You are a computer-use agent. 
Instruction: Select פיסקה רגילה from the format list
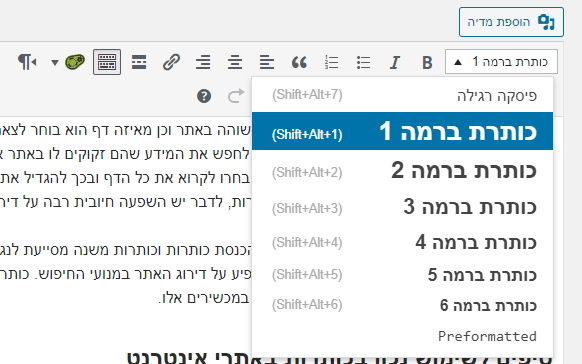tap(402, 95)
